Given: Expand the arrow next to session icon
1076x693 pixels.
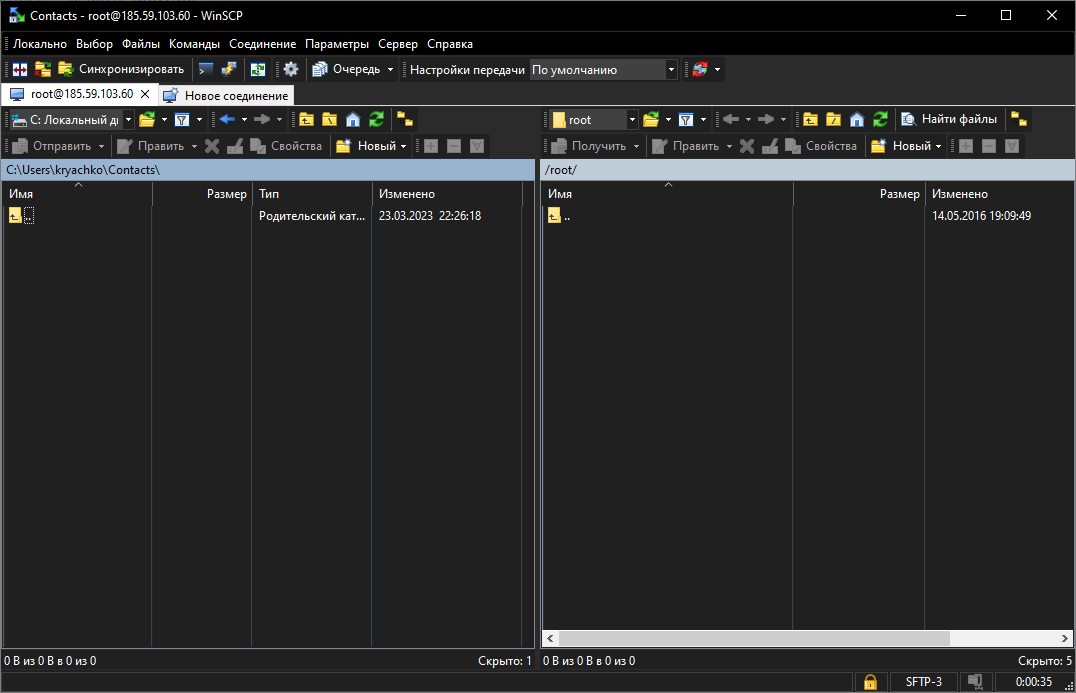Looking at the screenshot, I should pos(717,69).
